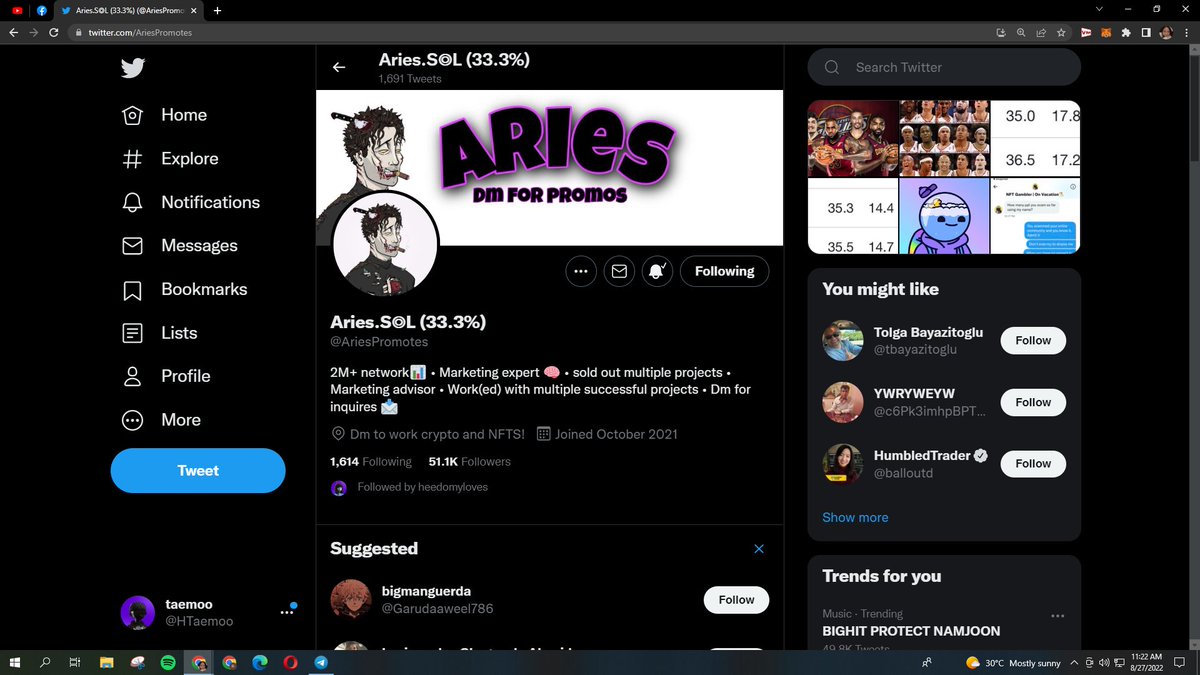This screenshot has height=675, width=1200.
Task: Open the Chrome profile avatar
Action: 1166,32
